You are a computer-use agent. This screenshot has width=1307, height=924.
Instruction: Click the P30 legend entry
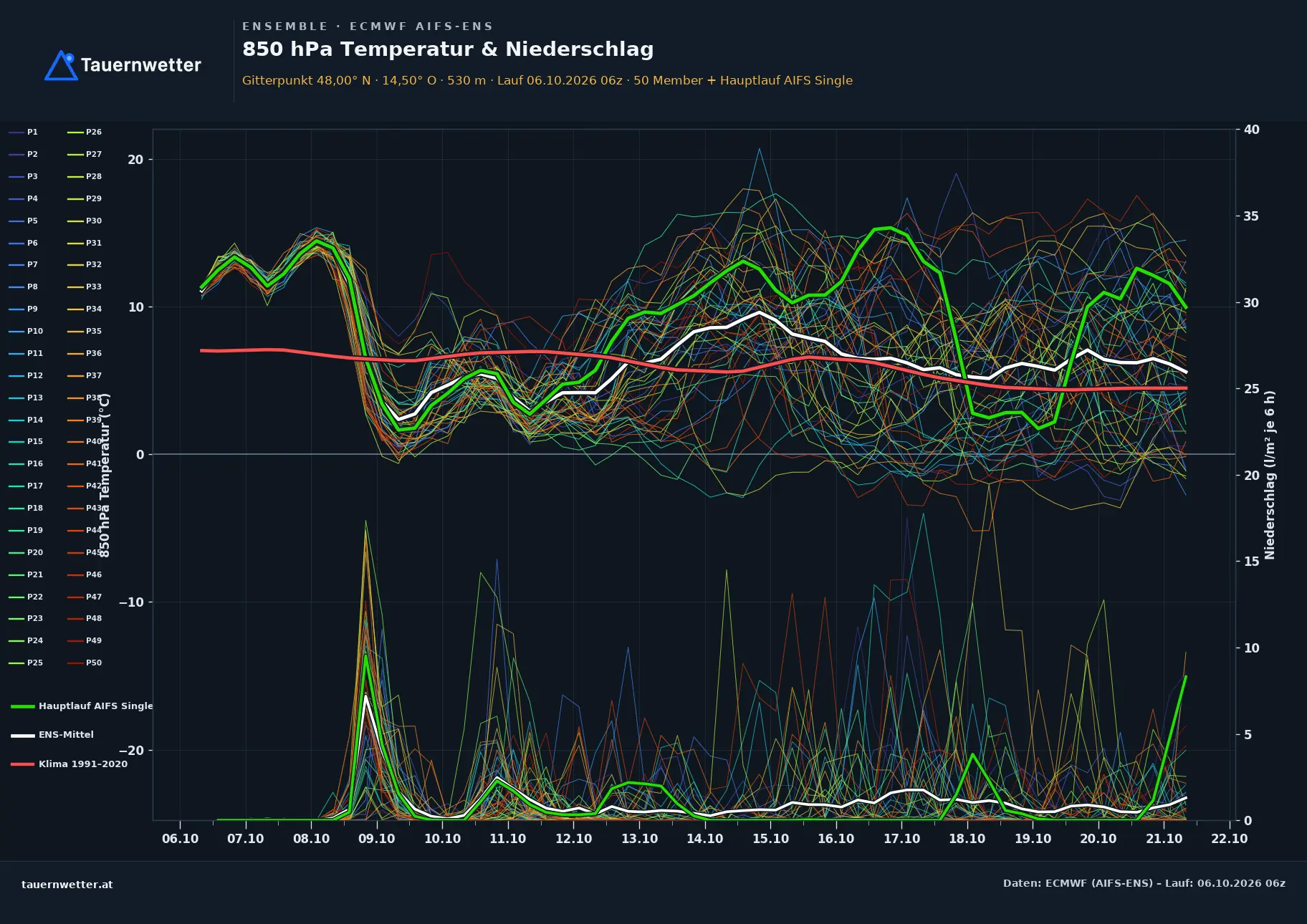pos(85,221)
